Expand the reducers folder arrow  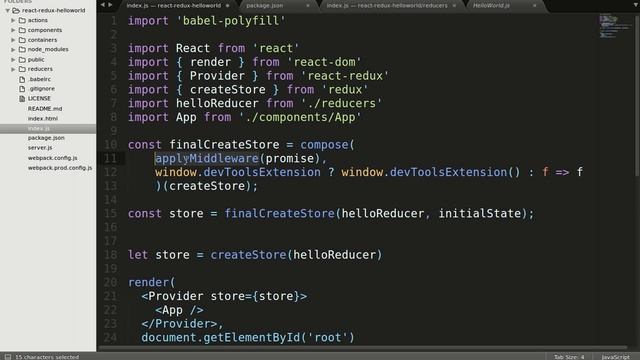click(x=13, y=69)
